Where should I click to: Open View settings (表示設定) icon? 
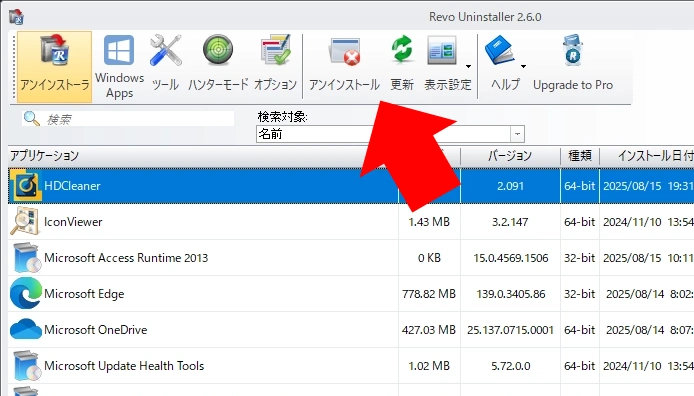[442, 50]
